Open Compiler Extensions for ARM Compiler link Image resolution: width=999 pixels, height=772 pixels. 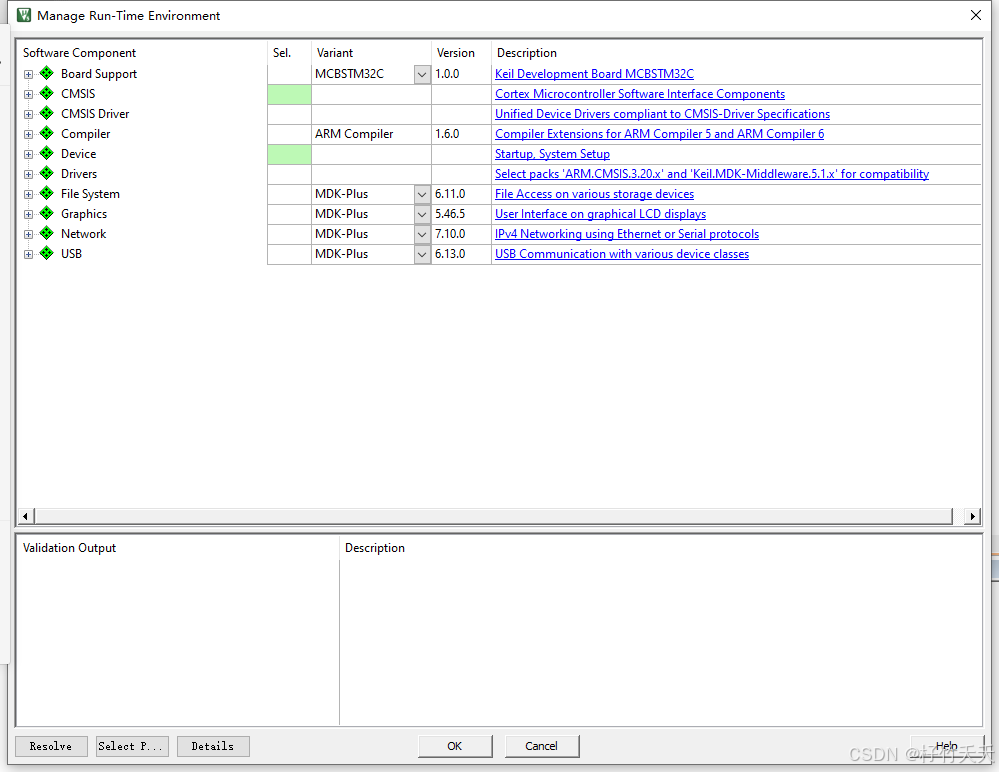pos(659,134)
